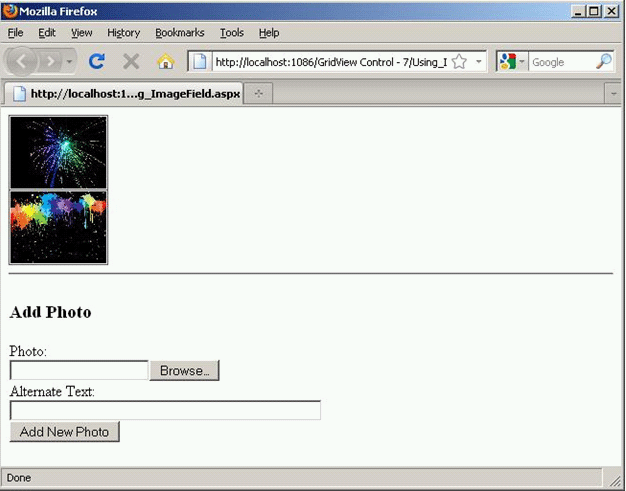This screenshot has height=491, width=626.
Task: Click the Alternate Text: label
Action: tap(52, 392)
